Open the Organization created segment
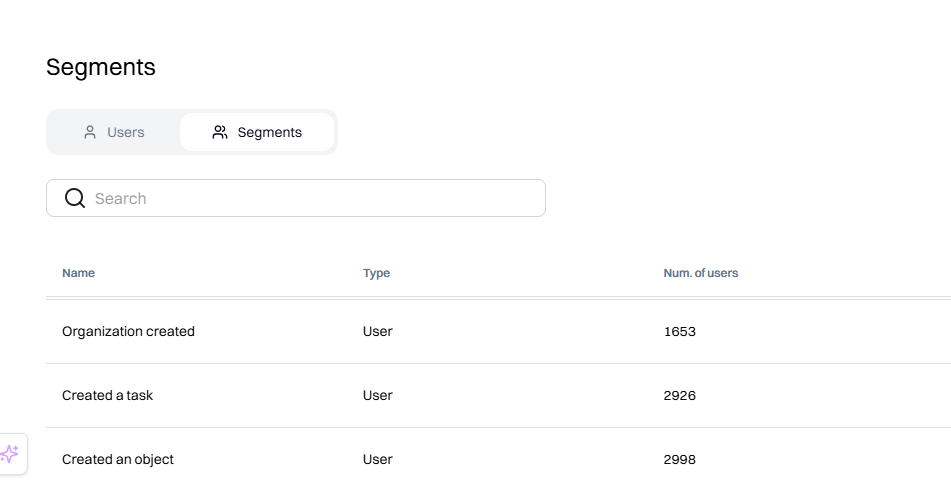This screenshot has height=491, width=951. [128, 331]
